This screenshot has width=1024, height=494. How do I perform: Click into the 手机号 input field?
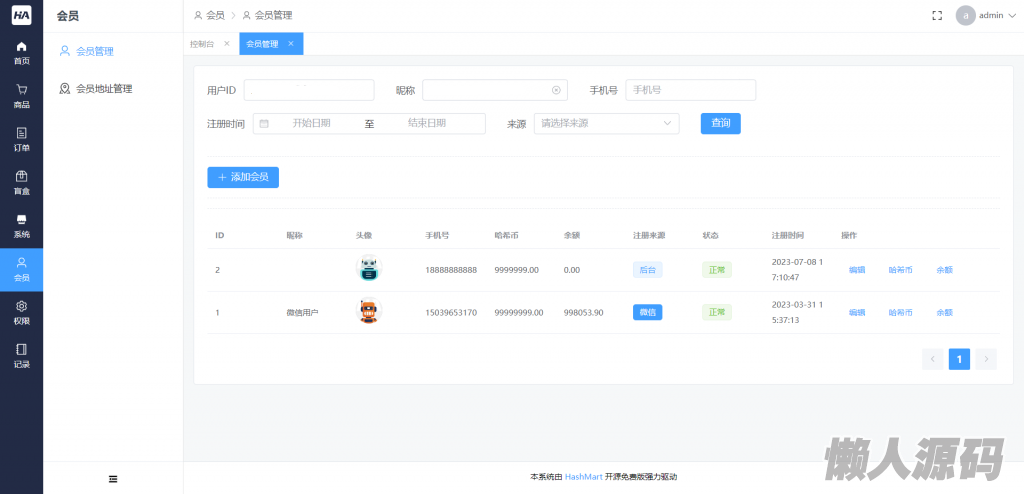coord(690,90)
